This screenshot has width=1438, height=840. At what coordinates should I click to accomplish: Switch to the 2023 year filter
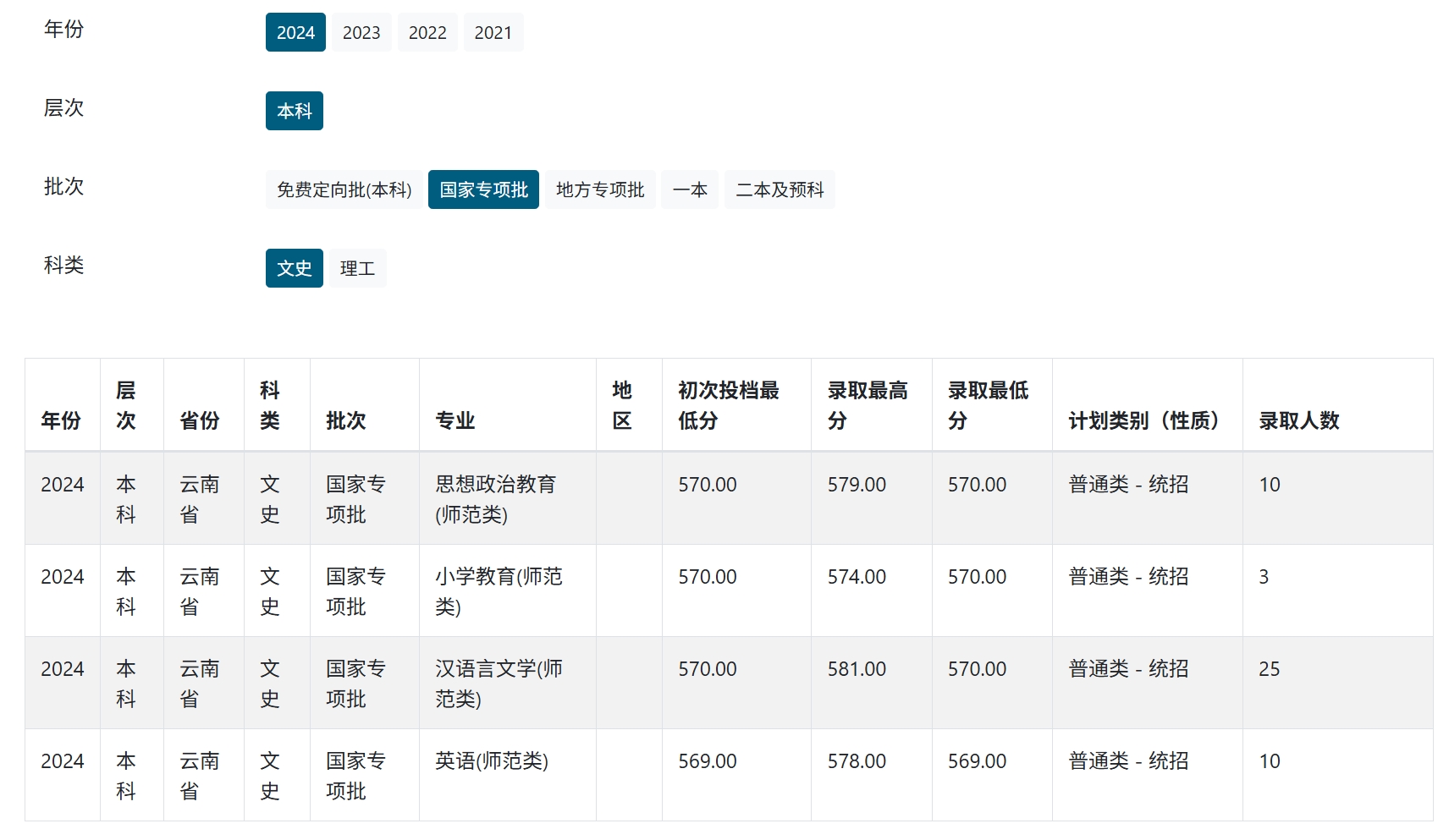361,32
